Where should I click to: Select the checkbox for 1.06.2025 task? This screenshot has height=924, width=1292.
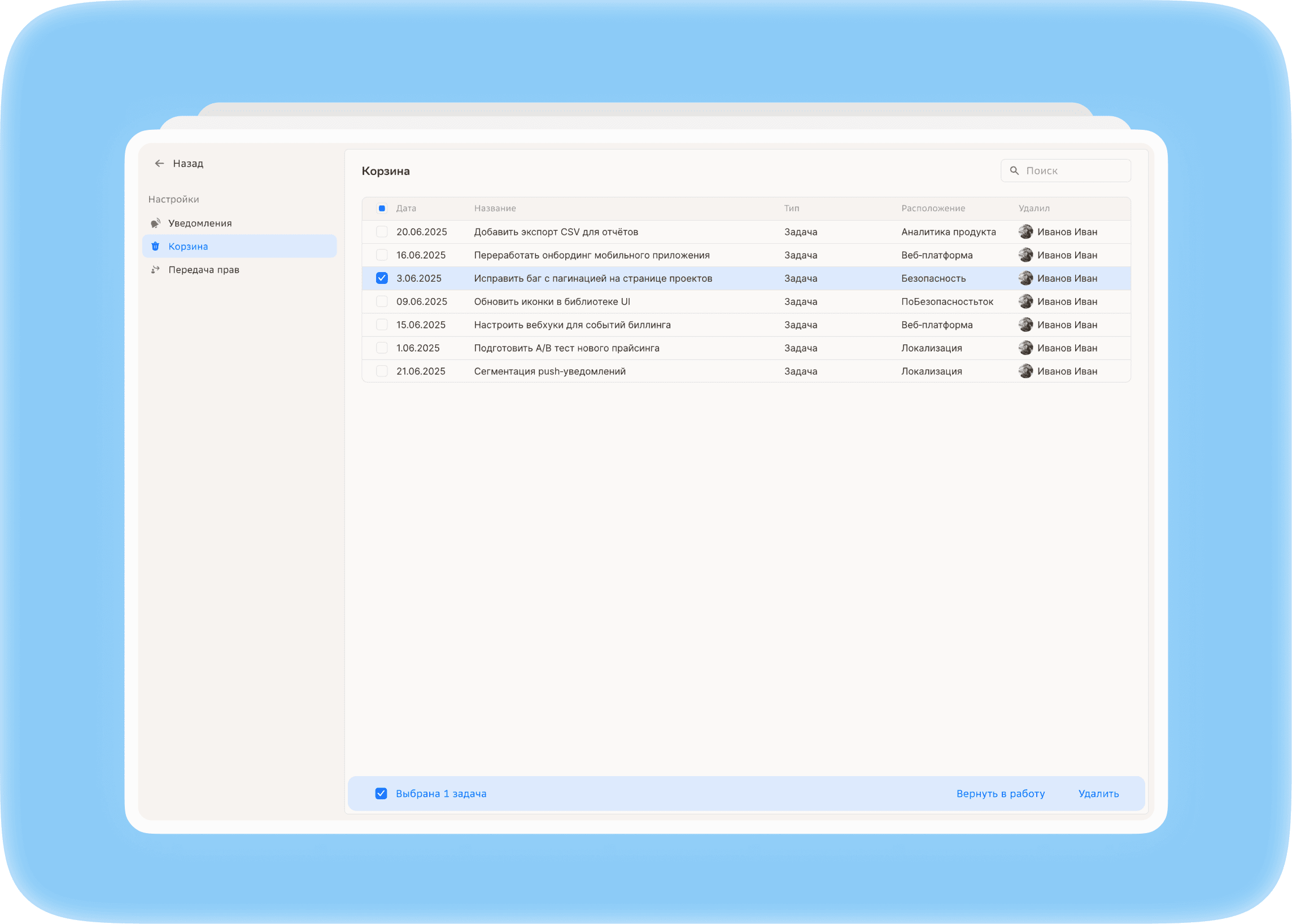tap(382, 348)
